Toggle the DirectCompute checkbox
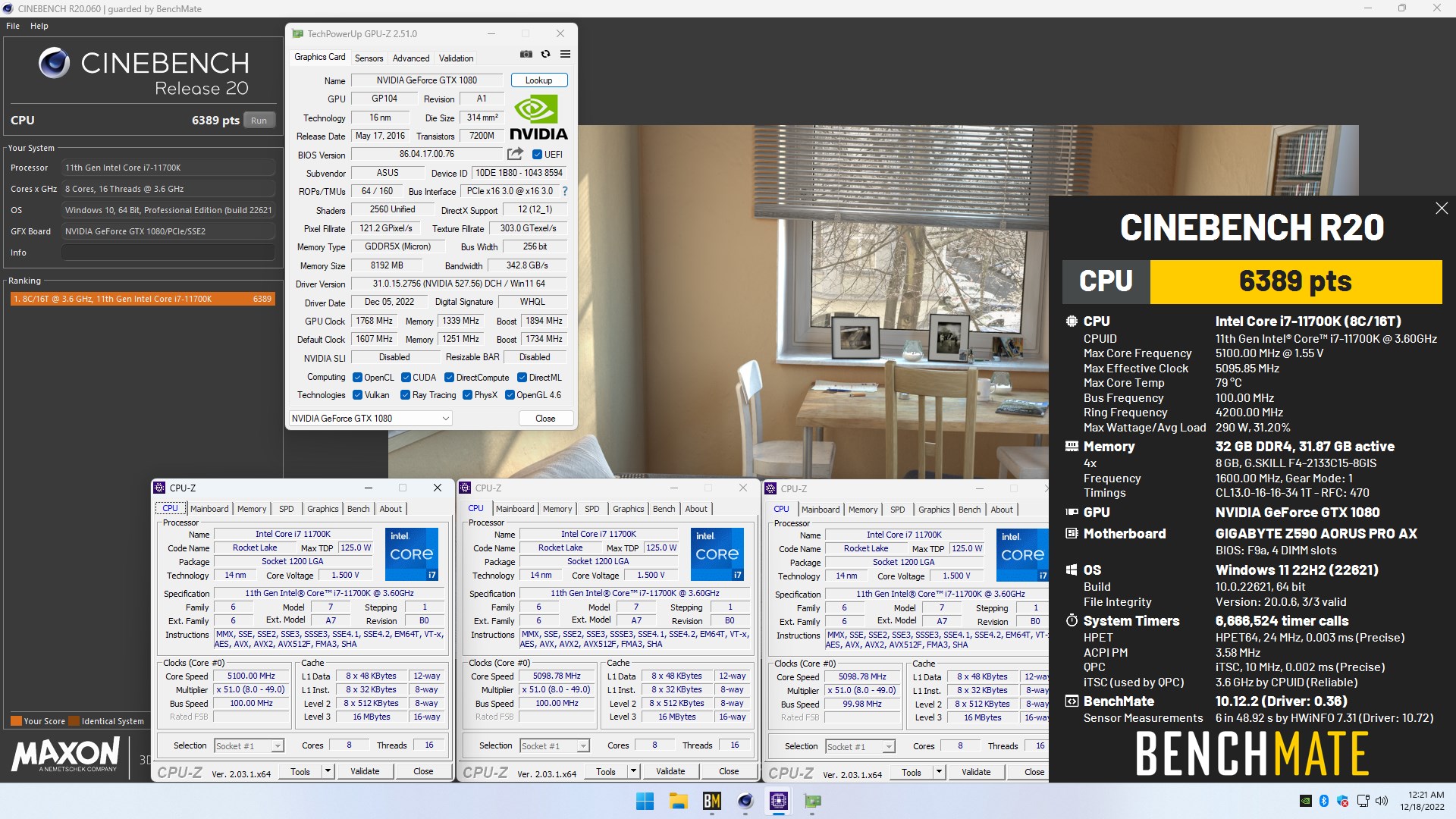 [449, 378]
